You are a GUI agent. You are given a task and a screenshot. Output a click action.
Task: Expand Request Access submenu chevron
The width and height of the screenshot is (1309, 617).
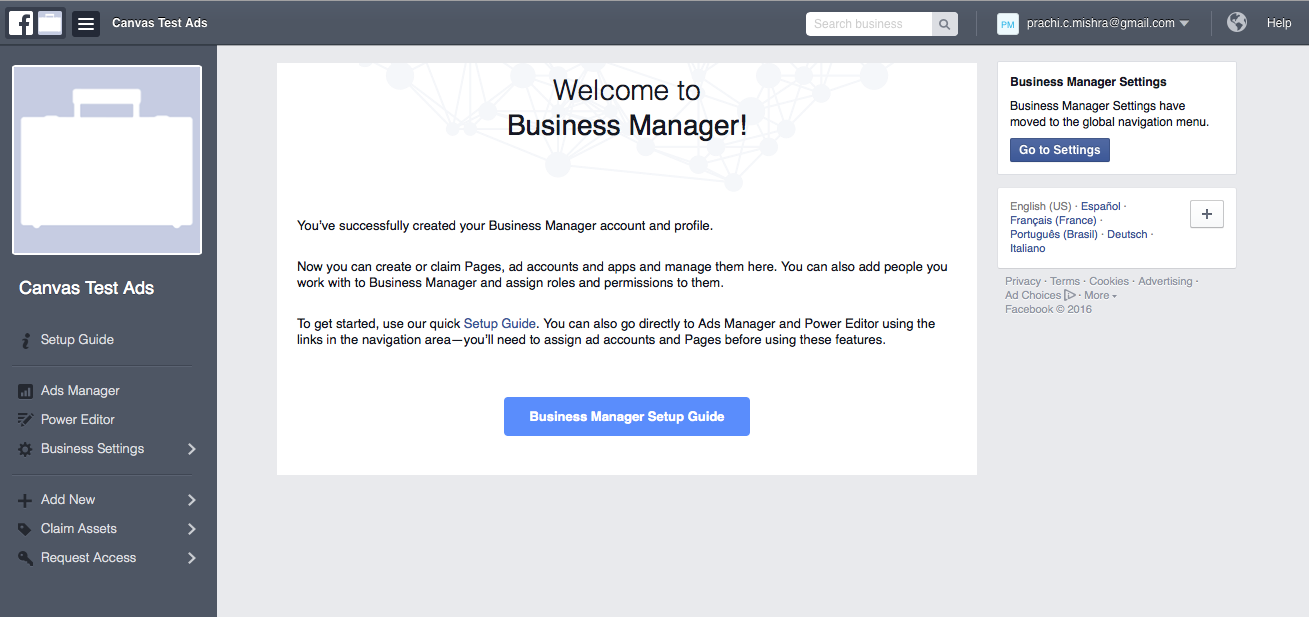[x=192, y=558]
